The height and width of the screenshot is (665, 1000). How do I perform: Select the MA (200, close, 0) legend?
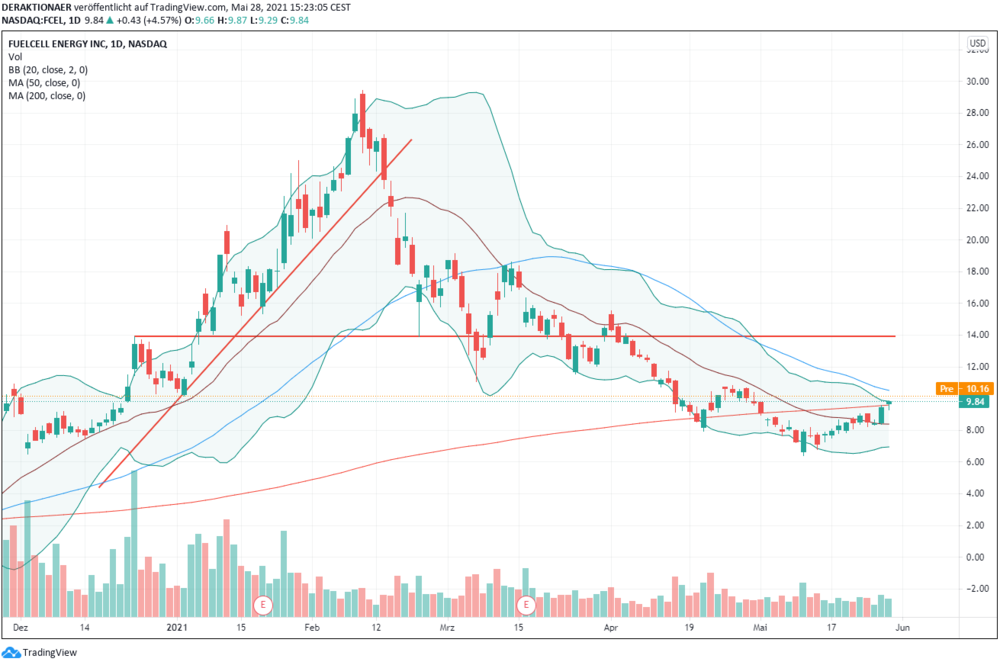tap(47, 96)
